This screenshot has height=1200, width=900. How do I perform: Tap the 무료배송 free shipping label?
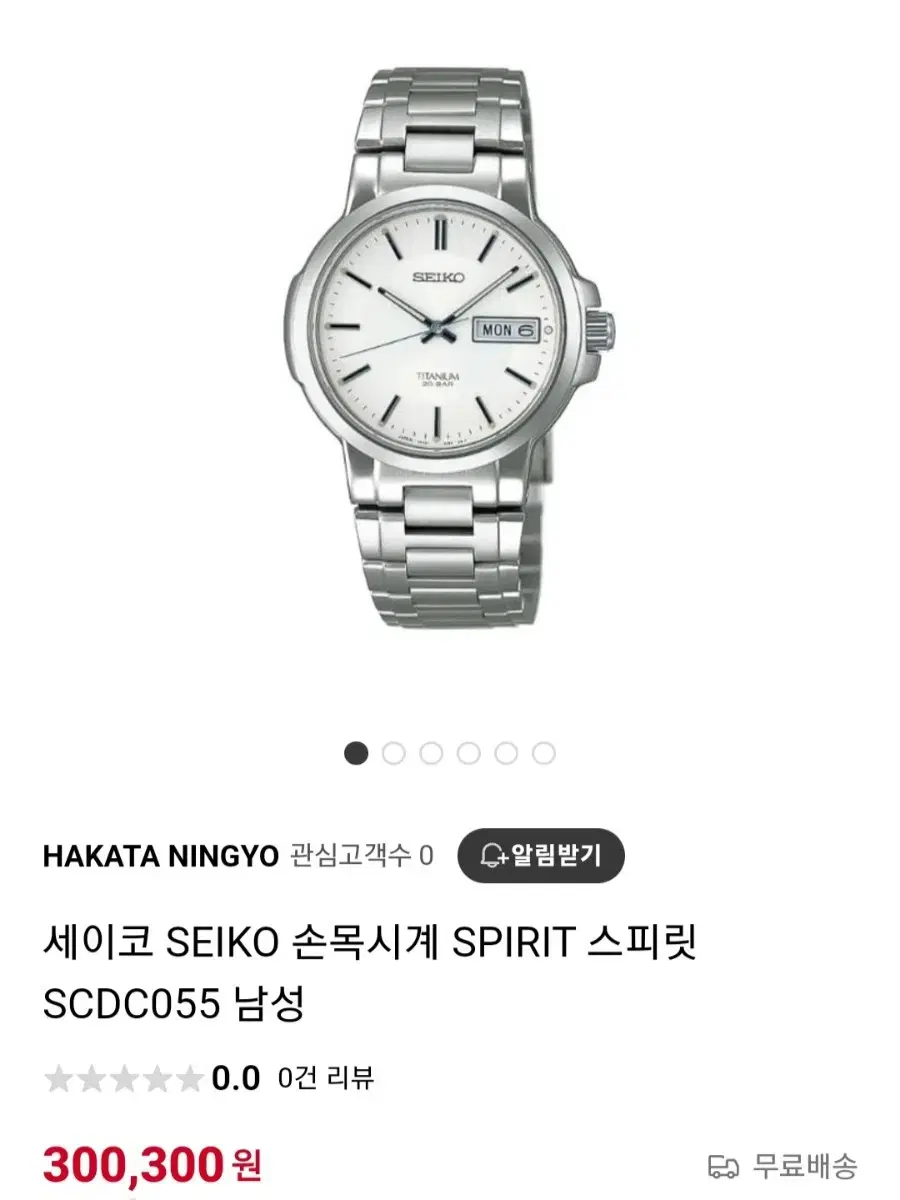806,1167
